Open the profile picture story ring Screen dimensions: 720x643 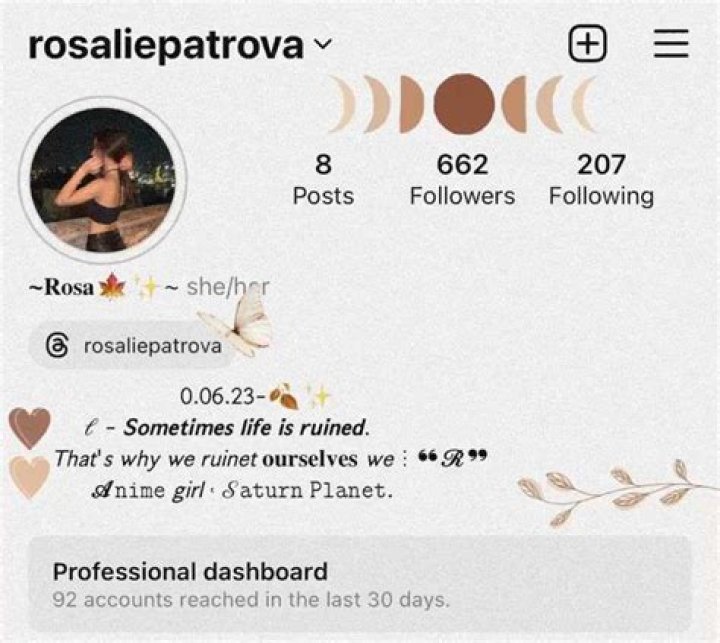pos(102,180)
